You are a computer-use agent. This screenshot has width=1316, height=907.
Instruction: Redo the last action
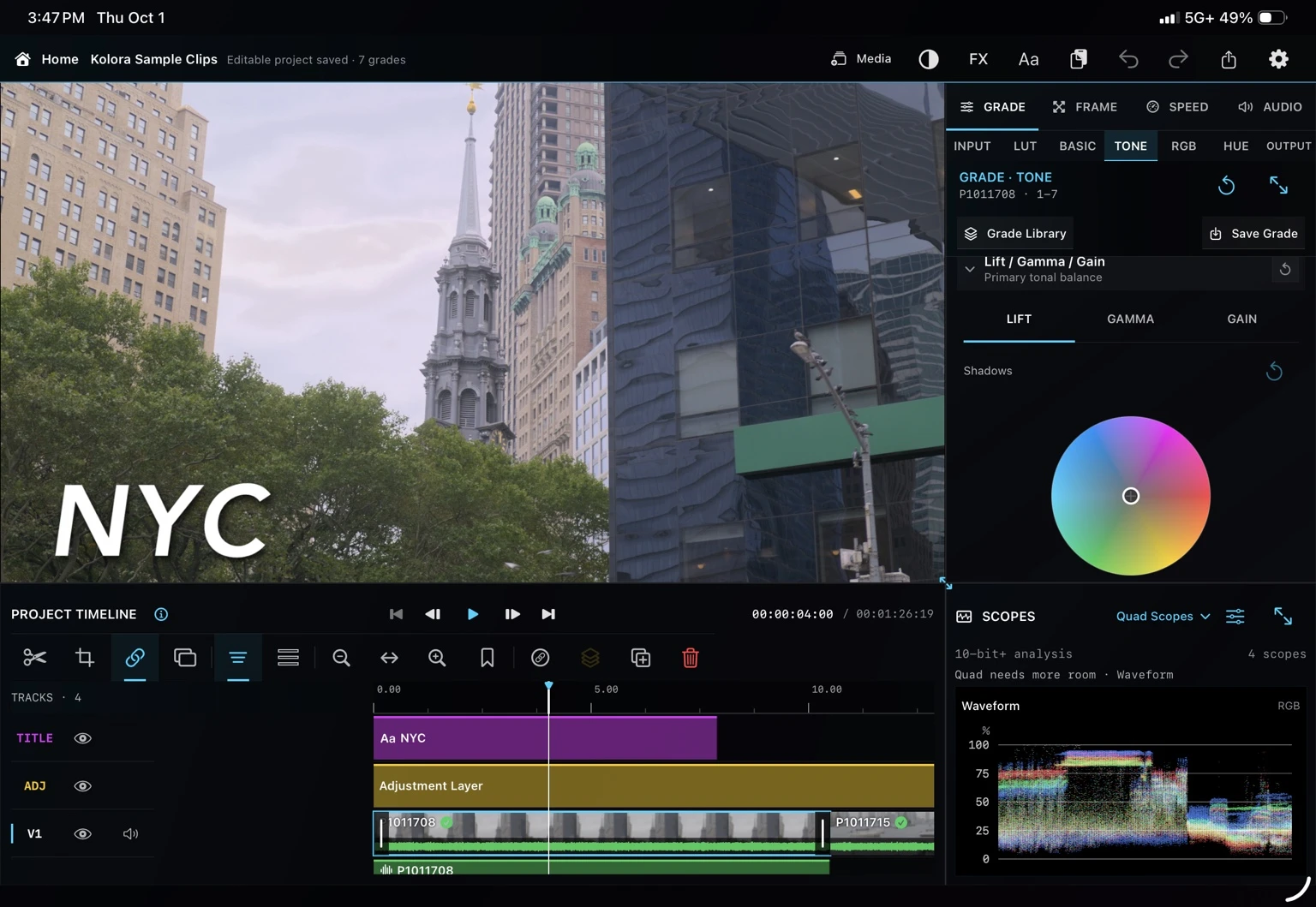[x=1179, y=59]
